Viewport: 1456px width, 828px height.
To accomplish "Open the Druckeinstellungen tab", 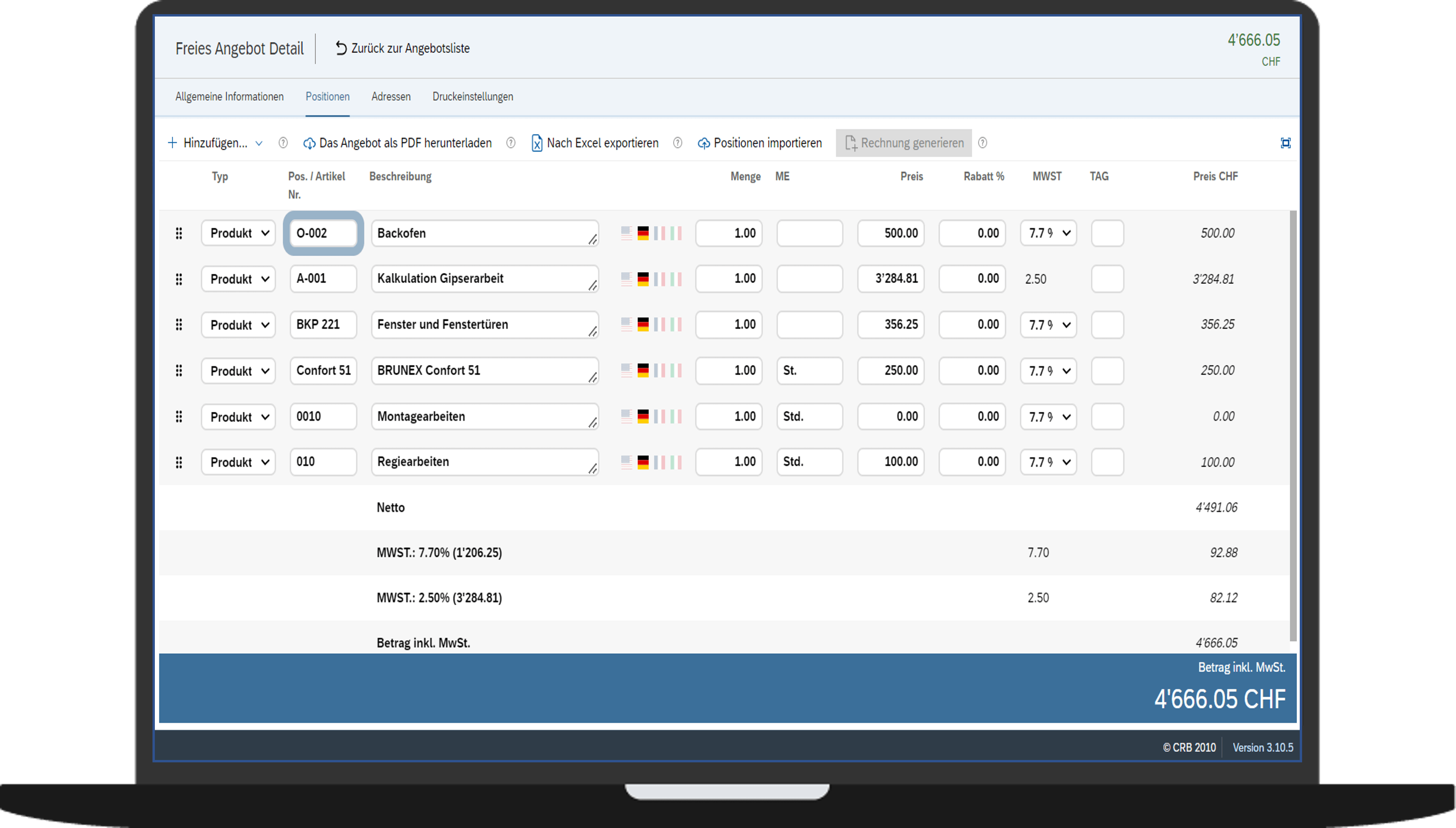I will tap(472, 97).
